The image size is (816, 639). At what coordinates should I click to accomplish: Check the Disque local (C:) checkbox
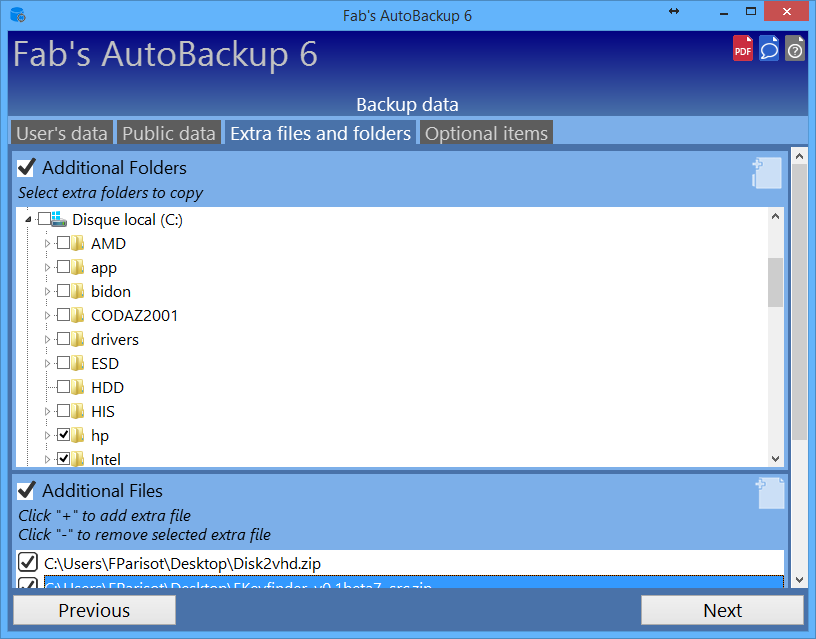tap(44, 218)
